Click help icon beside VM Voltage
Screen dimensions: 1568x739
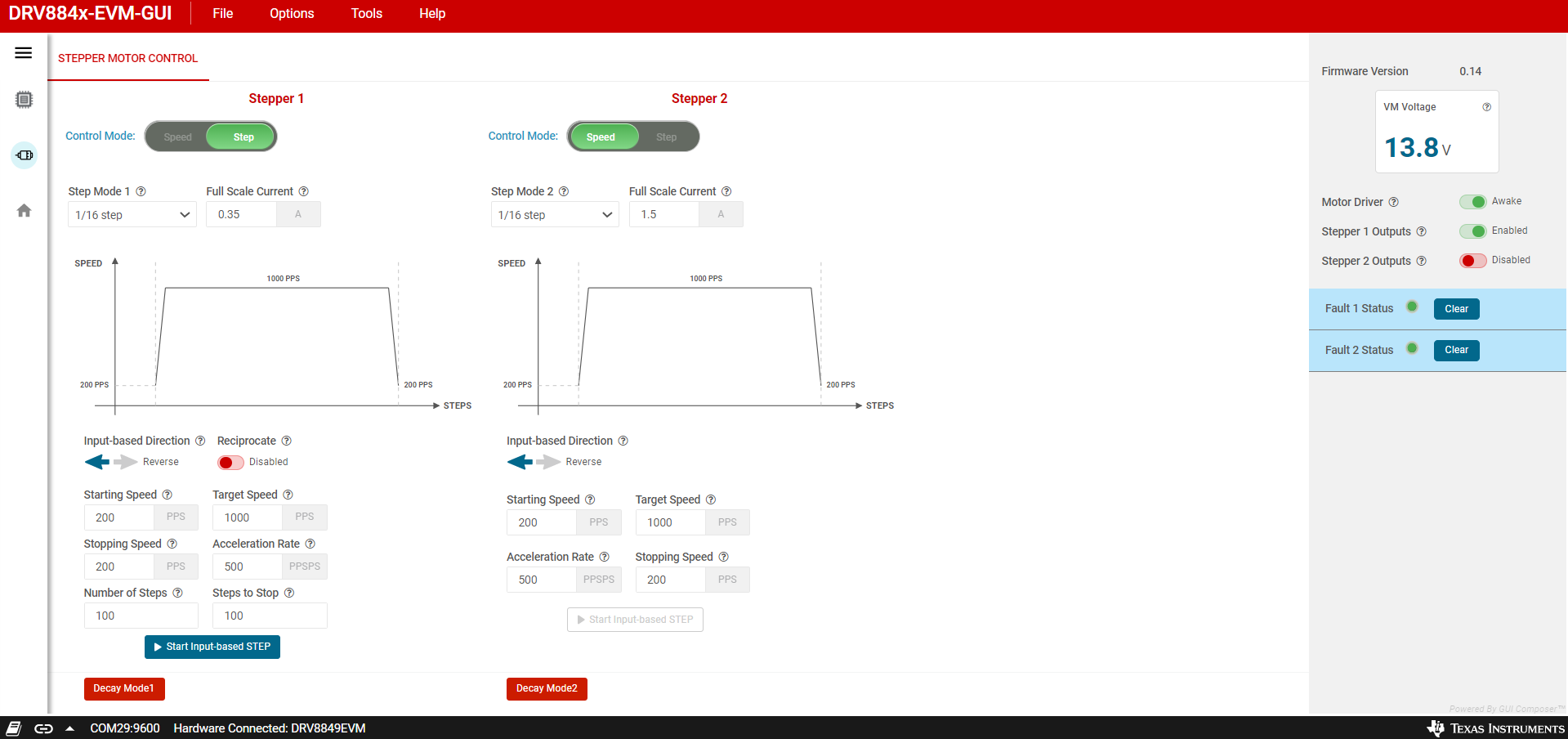(1486, 107)
